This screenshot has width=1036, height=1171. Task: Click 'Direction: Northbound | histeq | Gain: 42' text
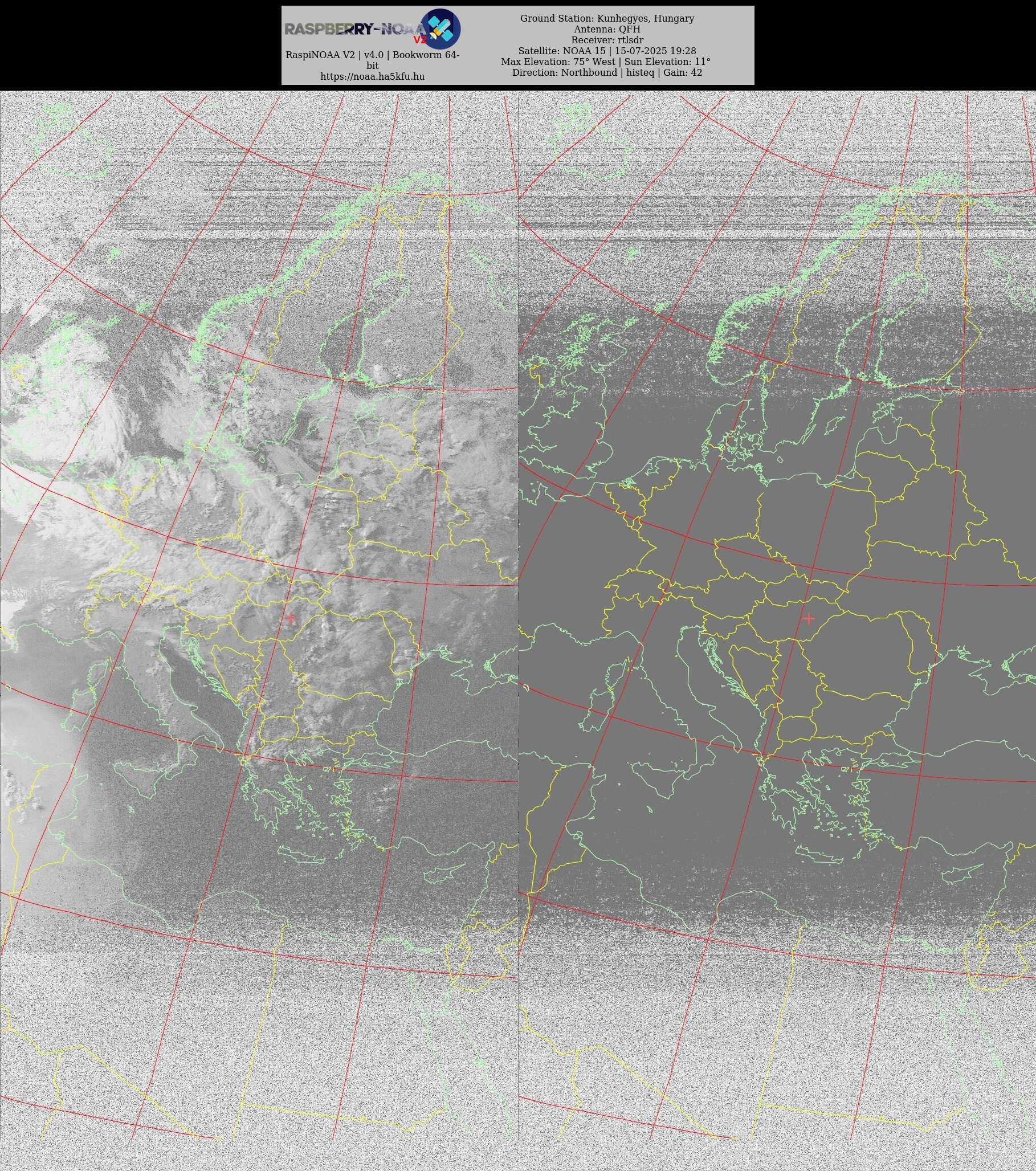click(x=607, y=73)
